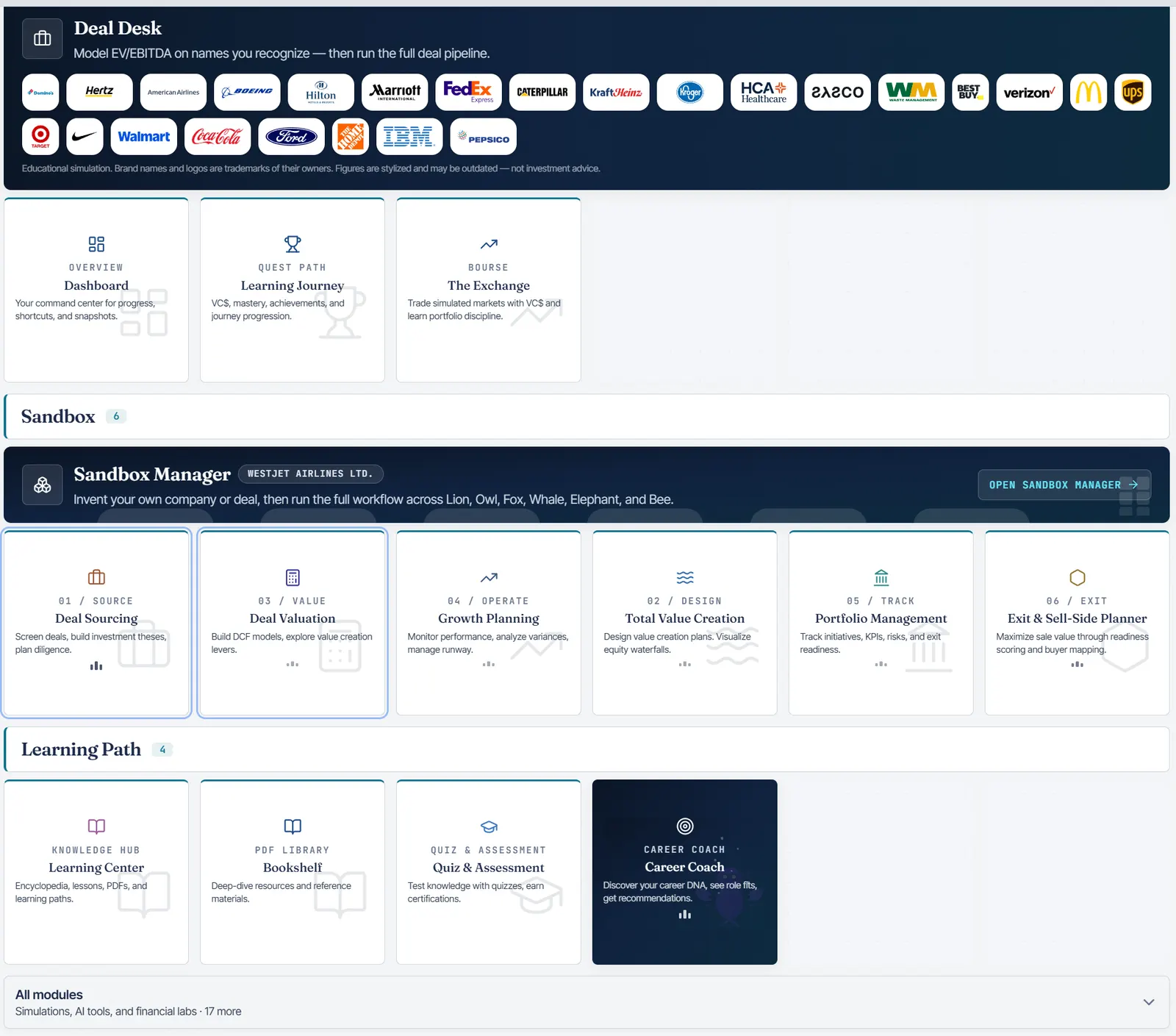Select the McDonald's golden arches logo
This screenshot has width=1176, height=1036.
pos(1089,93)
